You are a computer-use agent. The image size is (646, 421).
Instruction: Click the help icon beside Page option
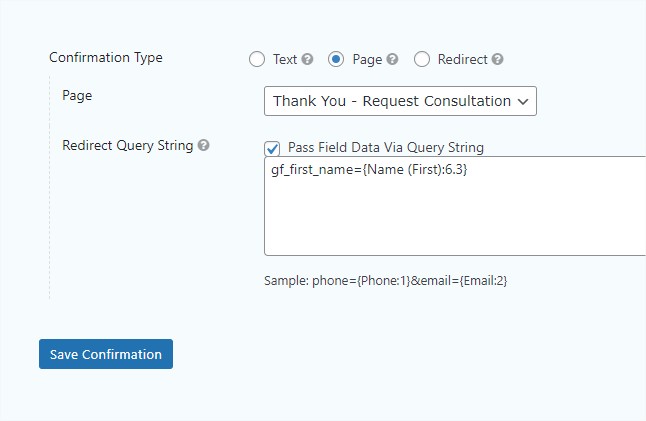pos(393,59)
